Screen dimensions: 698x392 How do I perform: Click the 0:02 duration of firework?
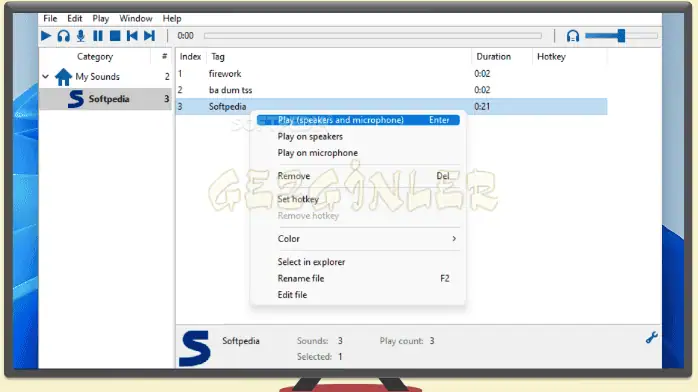coord(482,73)
